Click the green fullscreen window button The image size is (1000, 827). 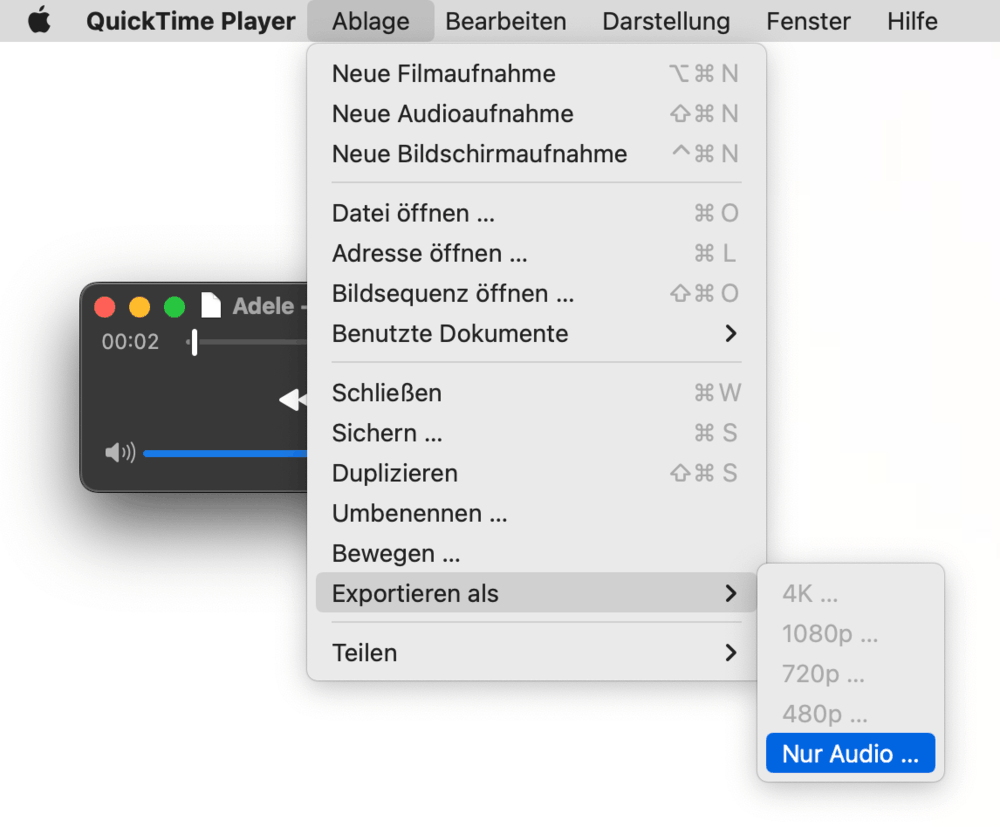pyautogui.click(x=174, y=307)
